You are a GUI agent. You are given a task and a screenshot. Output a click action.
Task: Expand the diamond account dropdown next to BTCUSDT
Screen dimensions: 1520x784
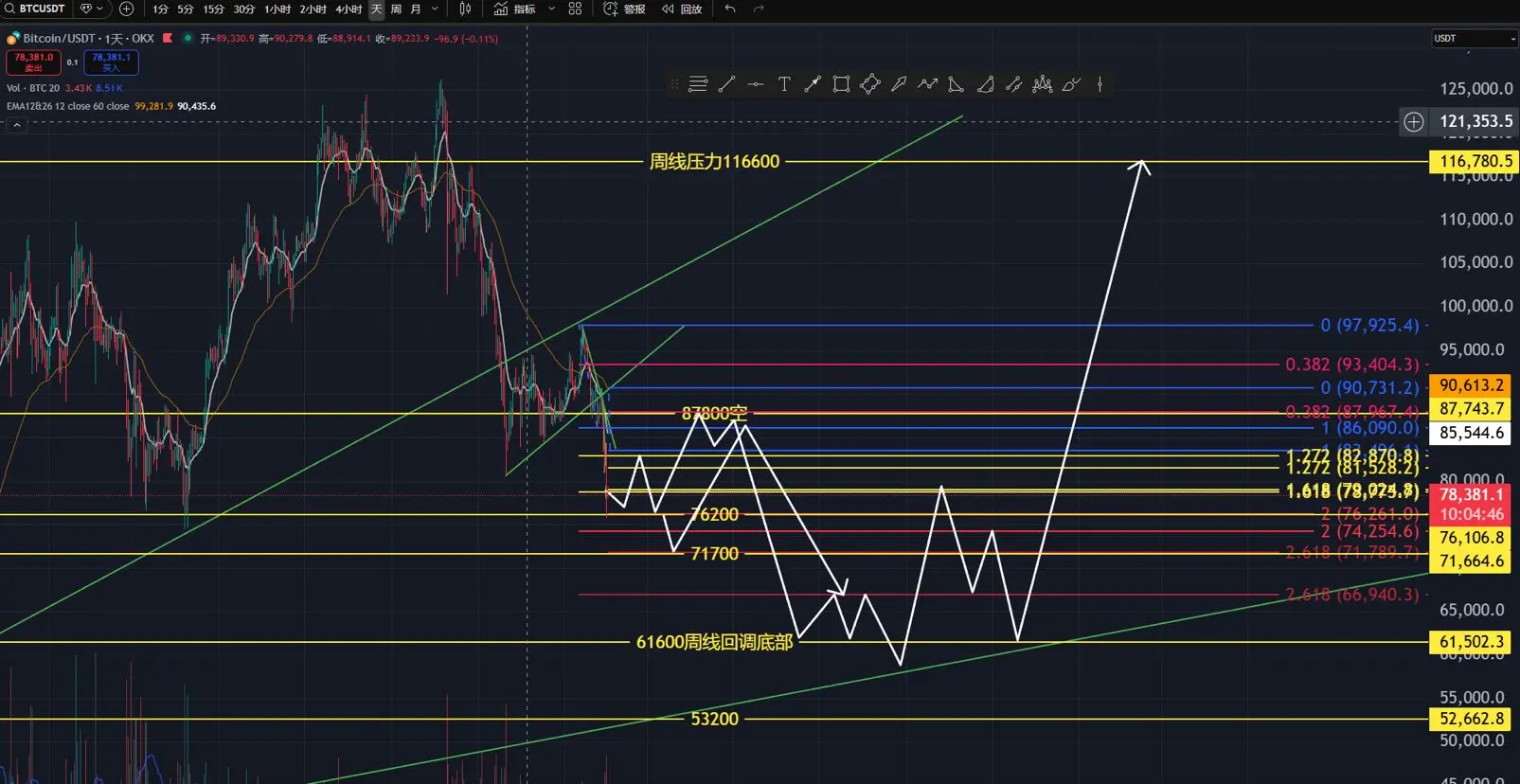click(92, 9)
